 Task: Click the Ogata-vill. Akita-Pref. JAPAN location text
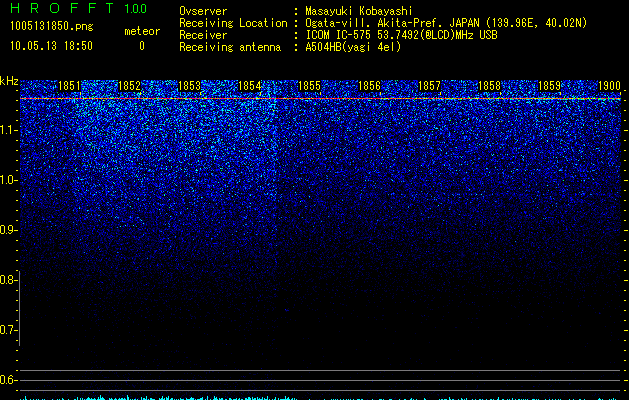coord(446,23)
